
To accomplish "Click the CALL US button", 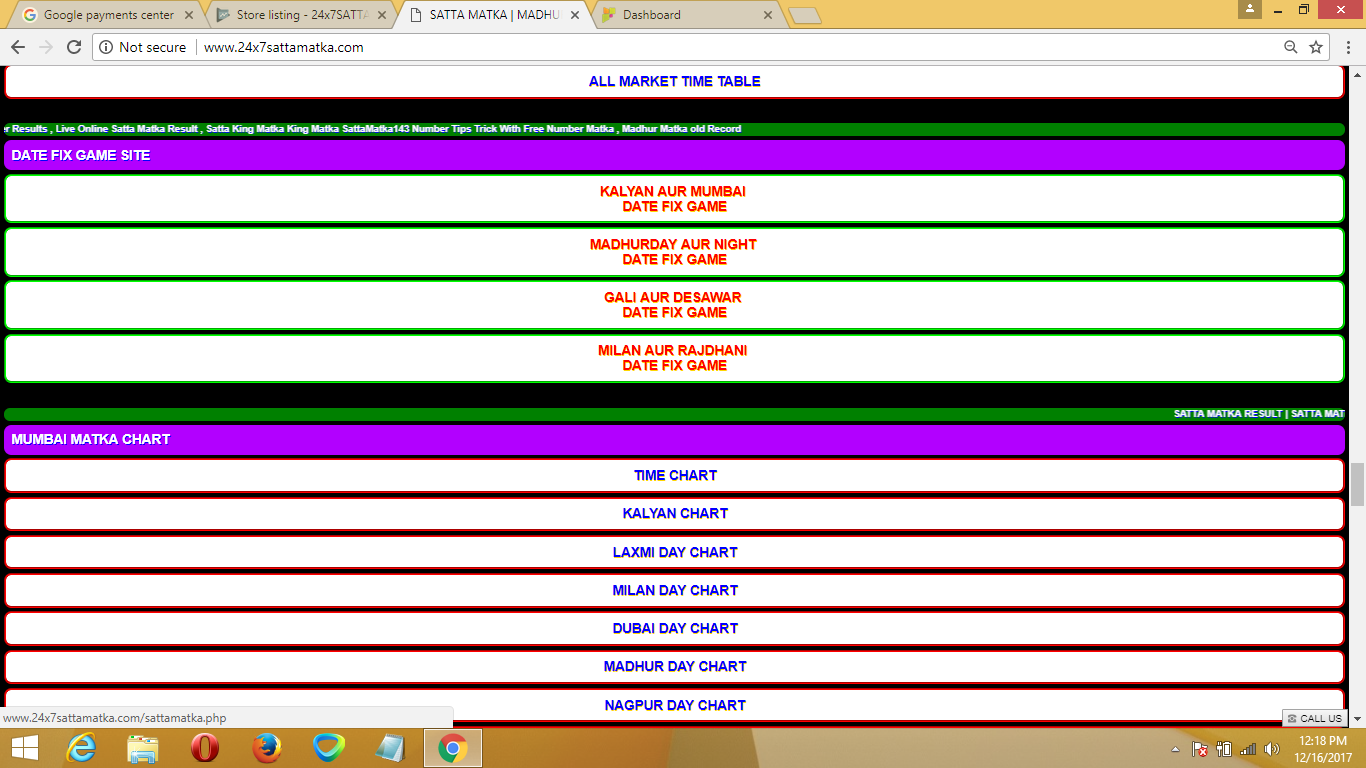I will coord(1315,718).
